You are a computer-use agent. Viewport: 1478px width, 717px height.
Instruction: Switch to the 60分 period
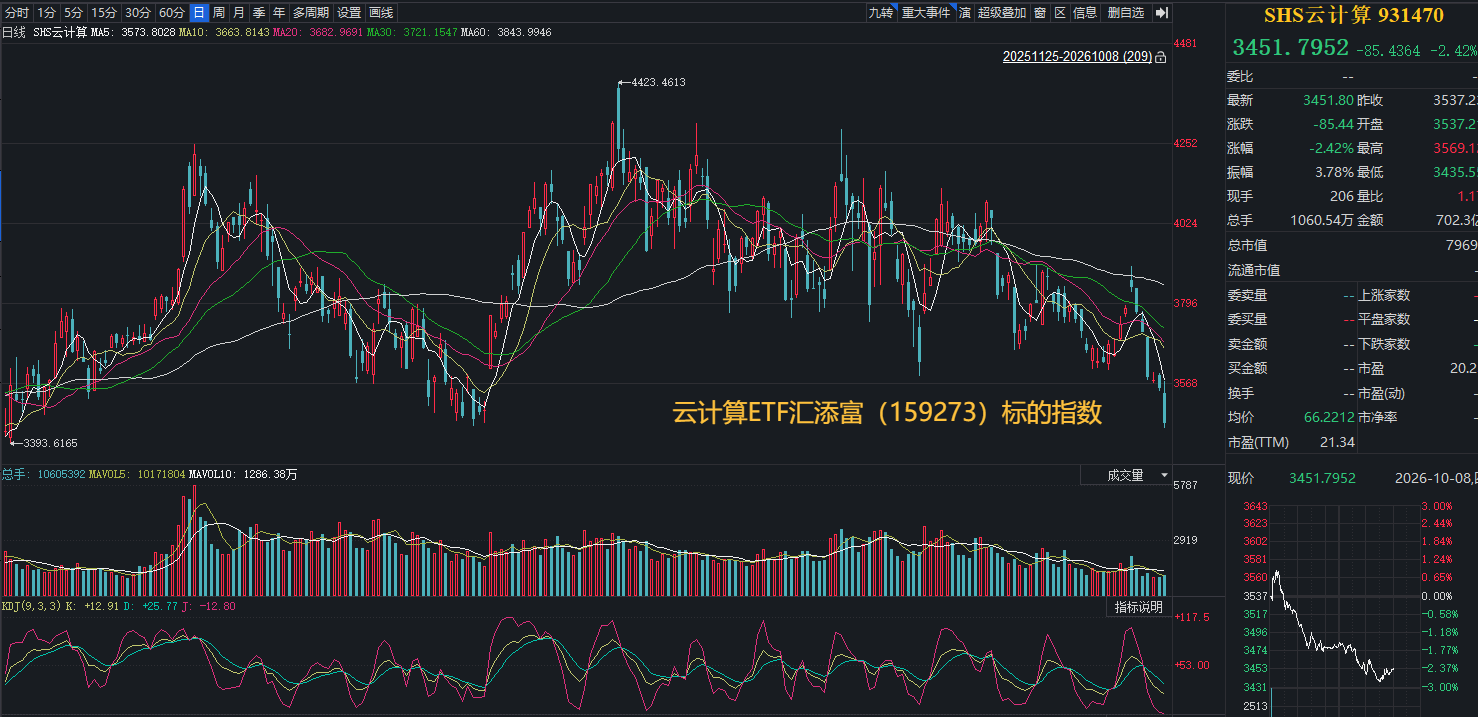click(172, 13)
